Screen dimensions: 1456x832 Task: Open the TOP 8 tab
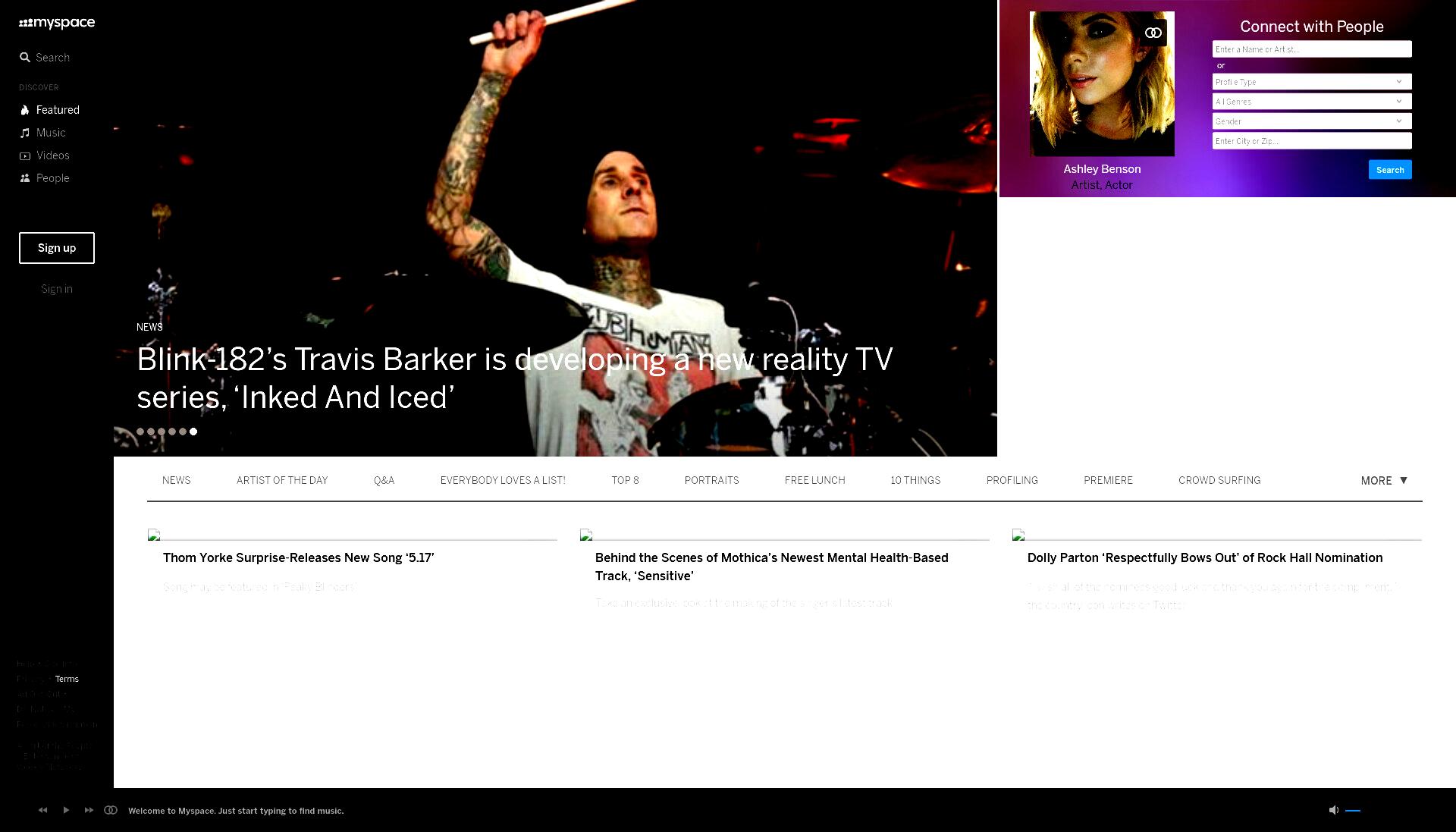point(625,481)
